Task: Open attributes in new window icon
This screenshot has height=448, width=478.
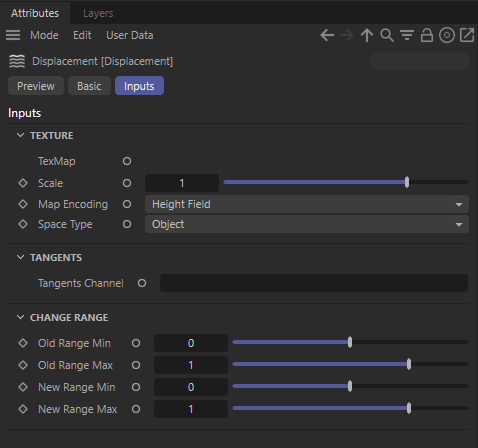Action: (467, 35)
